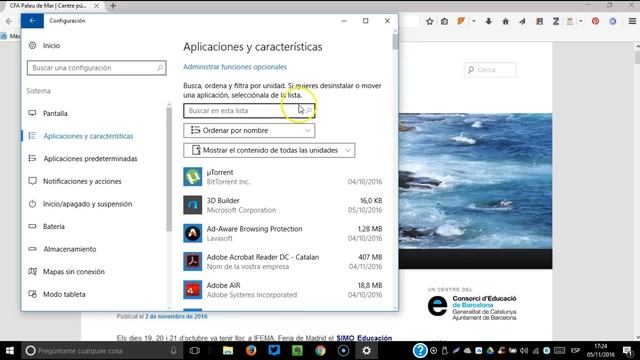Open Task View on the taskbar
Viewport: 640px width, 360px height.
195,351
